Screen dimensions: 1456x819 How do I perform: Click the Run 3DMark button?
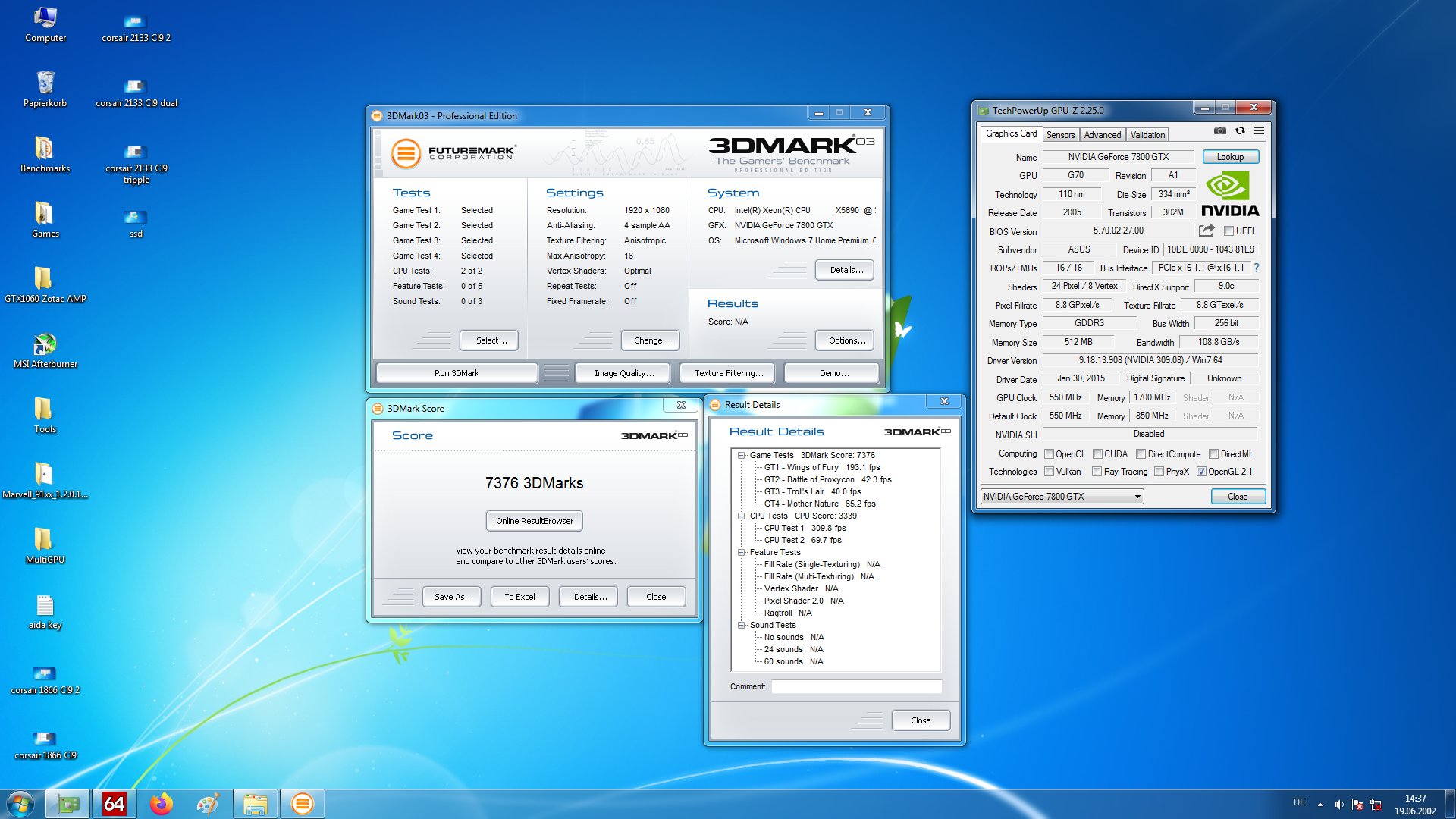(457, 373)
